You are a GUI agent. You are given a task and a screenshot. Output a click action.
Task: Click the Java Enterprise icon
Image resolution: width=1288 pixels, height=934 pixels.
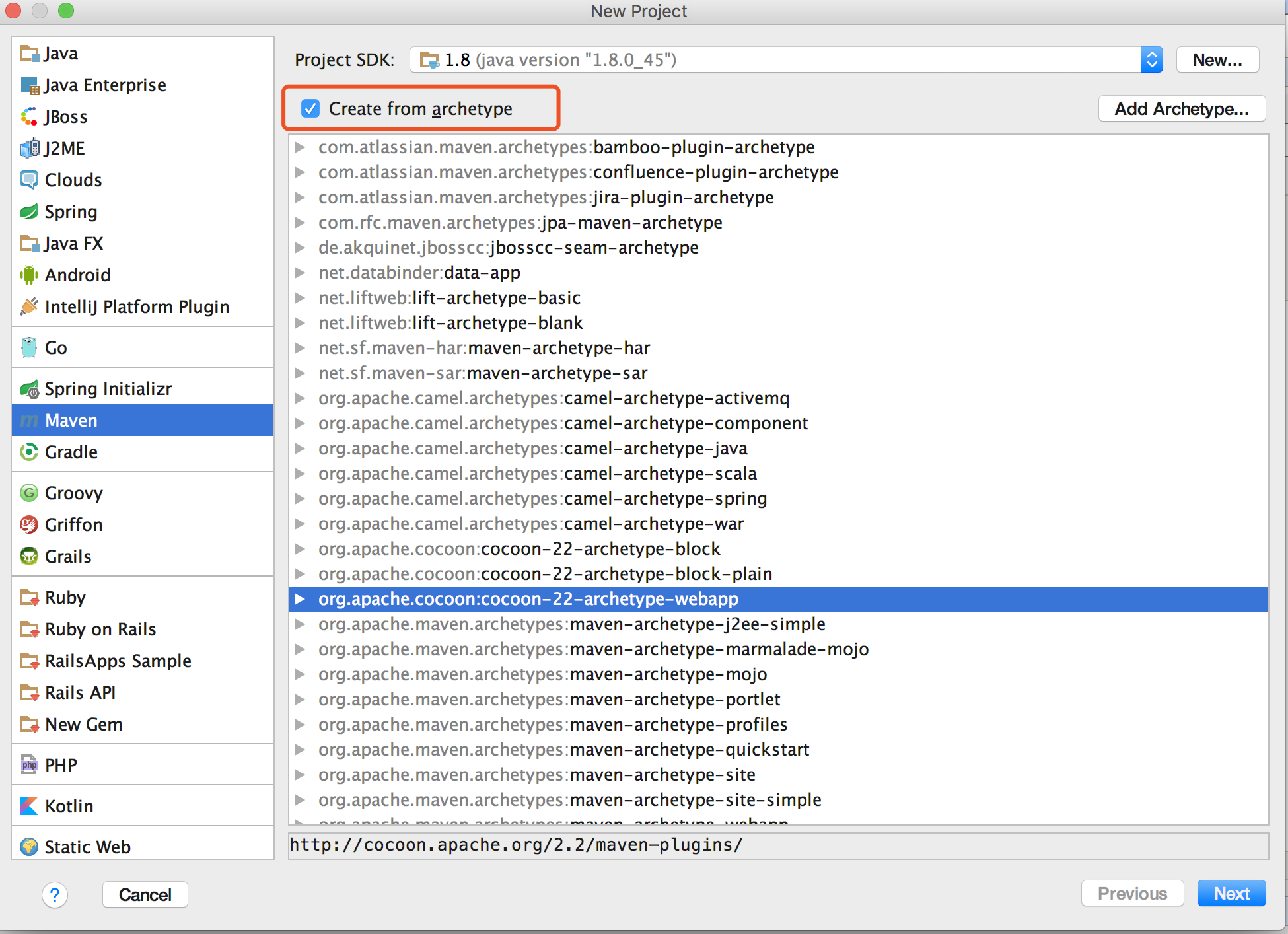click(29, 85)
